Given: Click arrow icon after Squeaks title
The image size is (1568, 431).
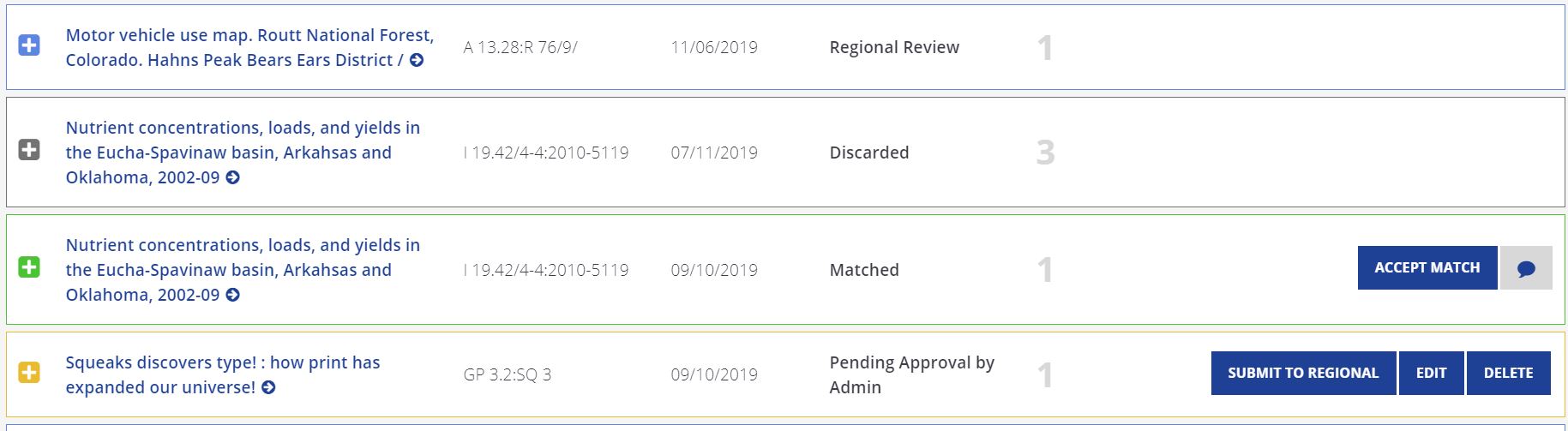Looking at the screenshot, I should (268, 387).
